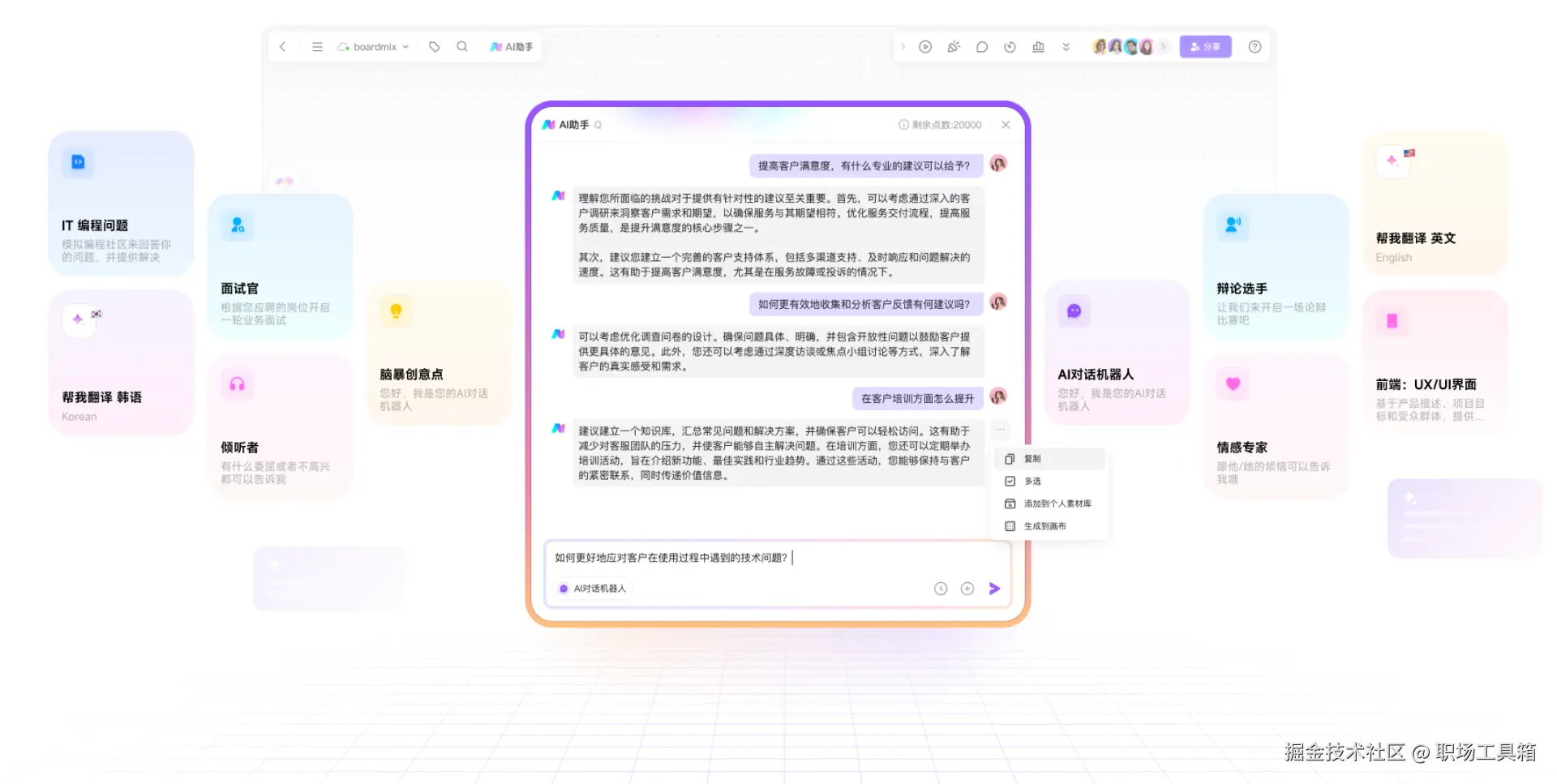Activate the laser pointer tool

(x=954, y=46)
